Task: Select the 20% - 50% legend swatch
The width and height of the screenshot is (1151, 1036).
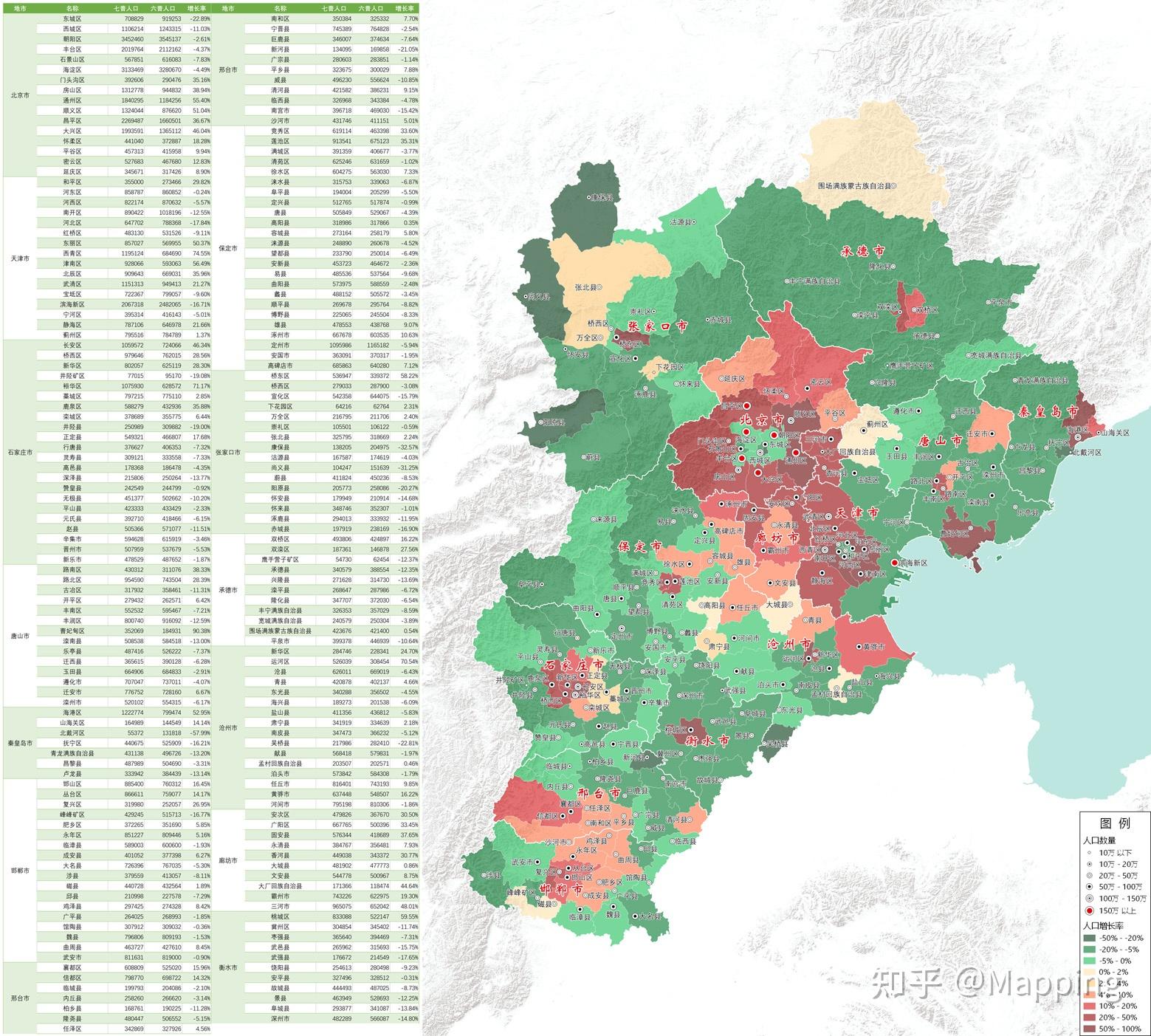Action: click(x=1090, y=1018)
